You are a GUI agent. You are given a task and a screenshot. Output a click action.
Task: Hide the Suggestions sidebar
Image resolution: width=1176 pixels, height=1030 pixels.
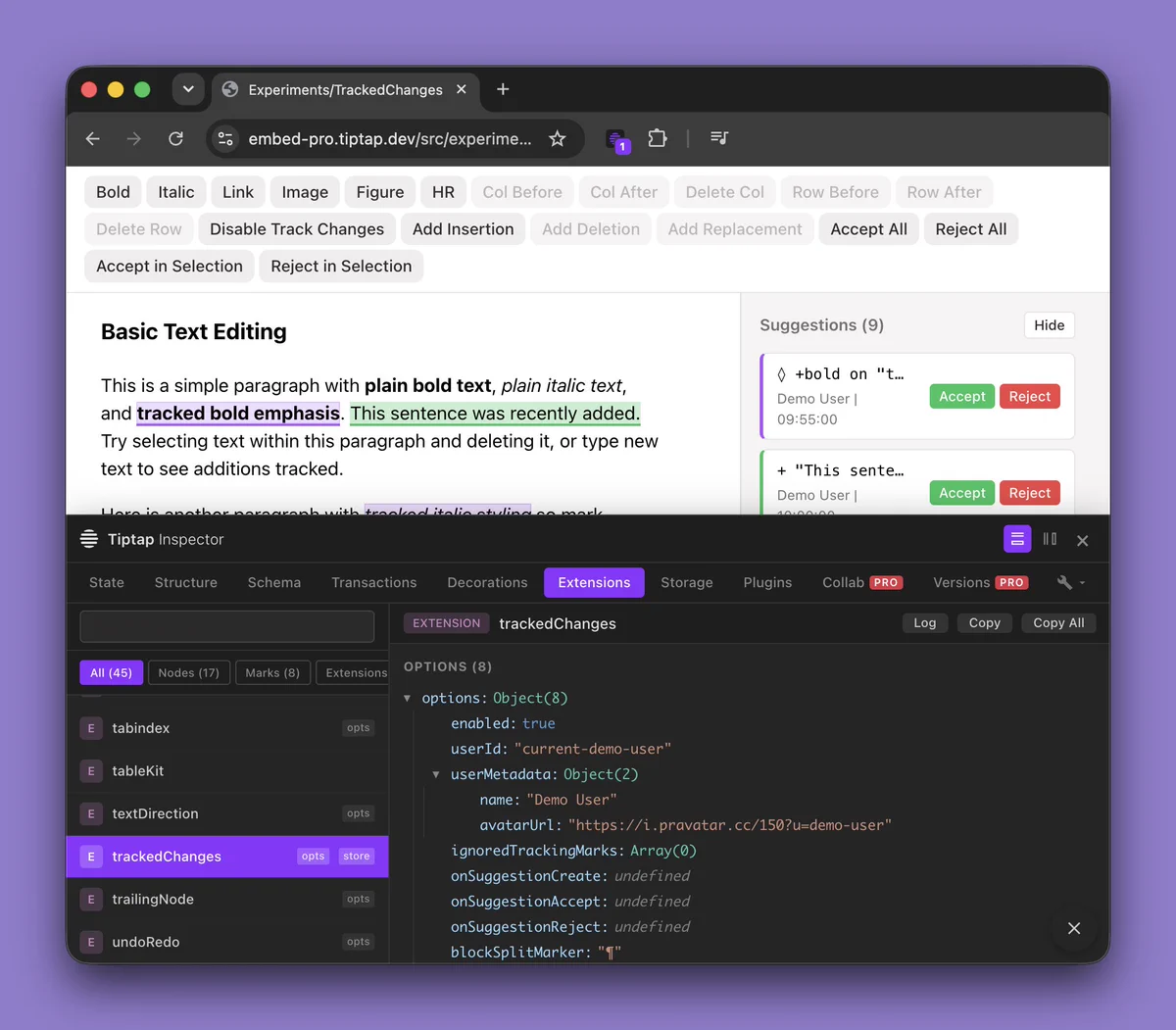1050,325
